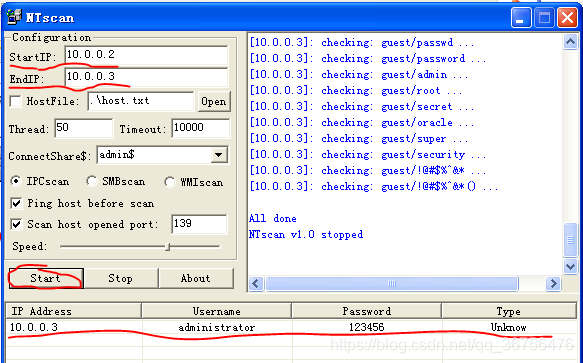Expand the ConnectShare$ dropdown arrow
This screenshot has height=363, width=583.
pyautogui.click(x=219, y=155)
